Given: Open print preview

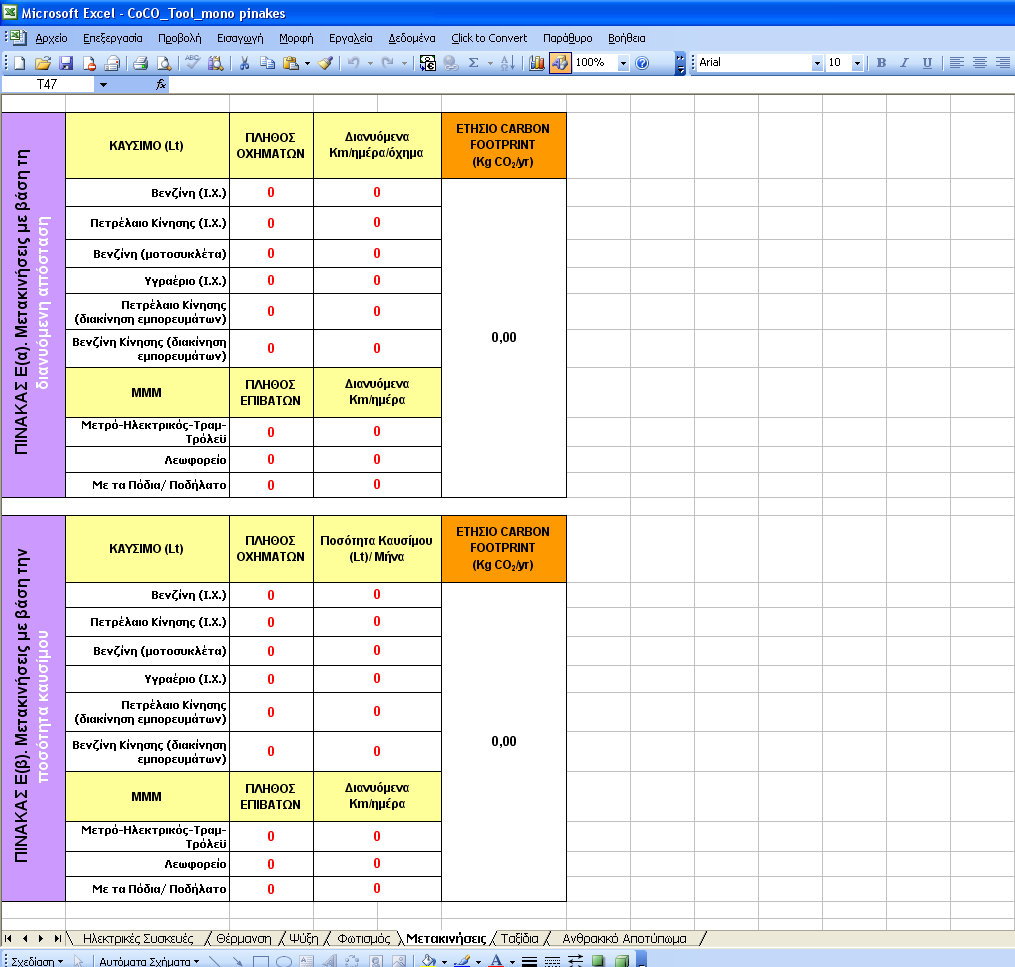Looking at the screenshot, I should tap(164, 63).
